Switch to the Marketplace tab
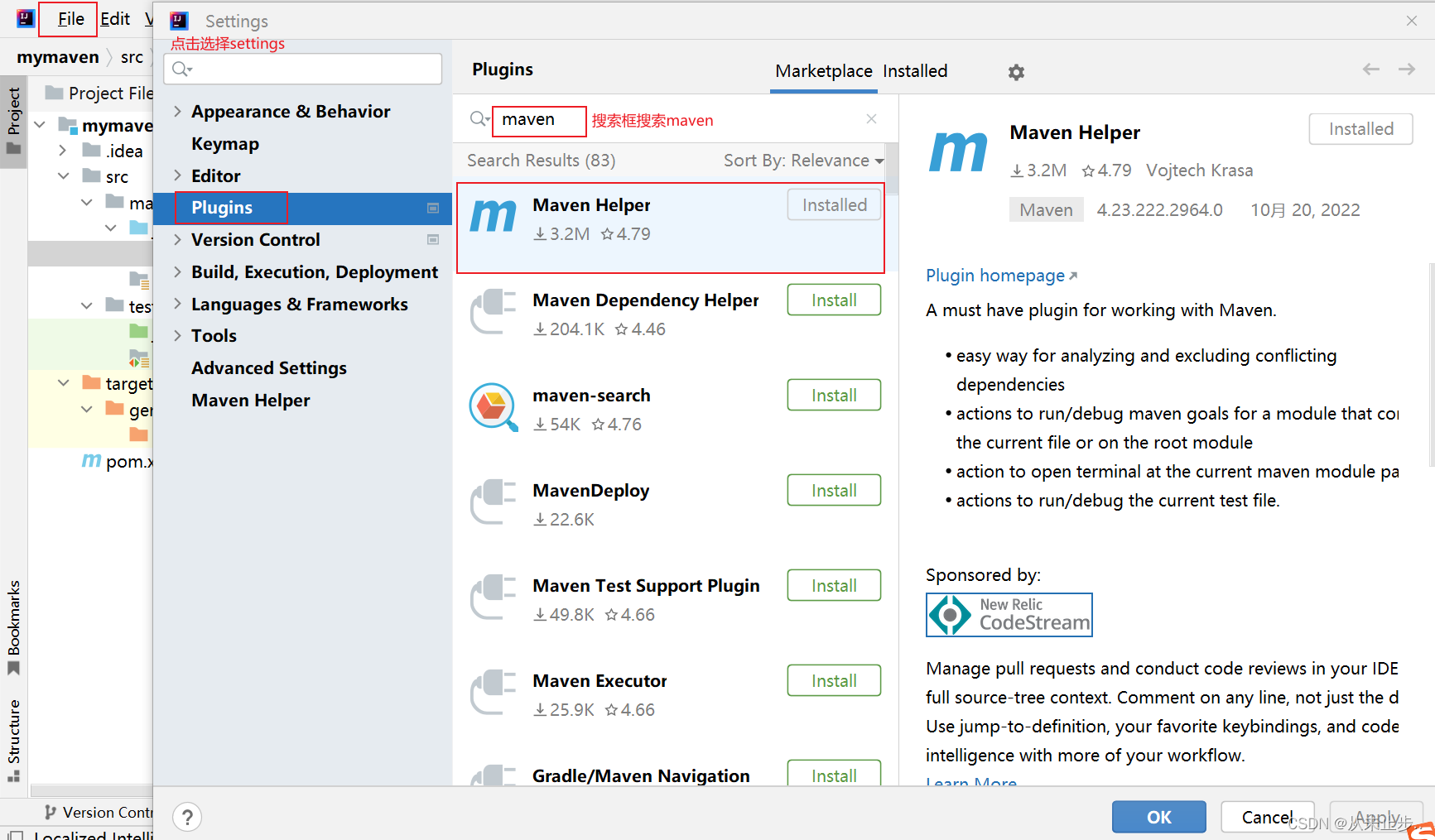This screenshot has width=1435, height=840. 823,71
